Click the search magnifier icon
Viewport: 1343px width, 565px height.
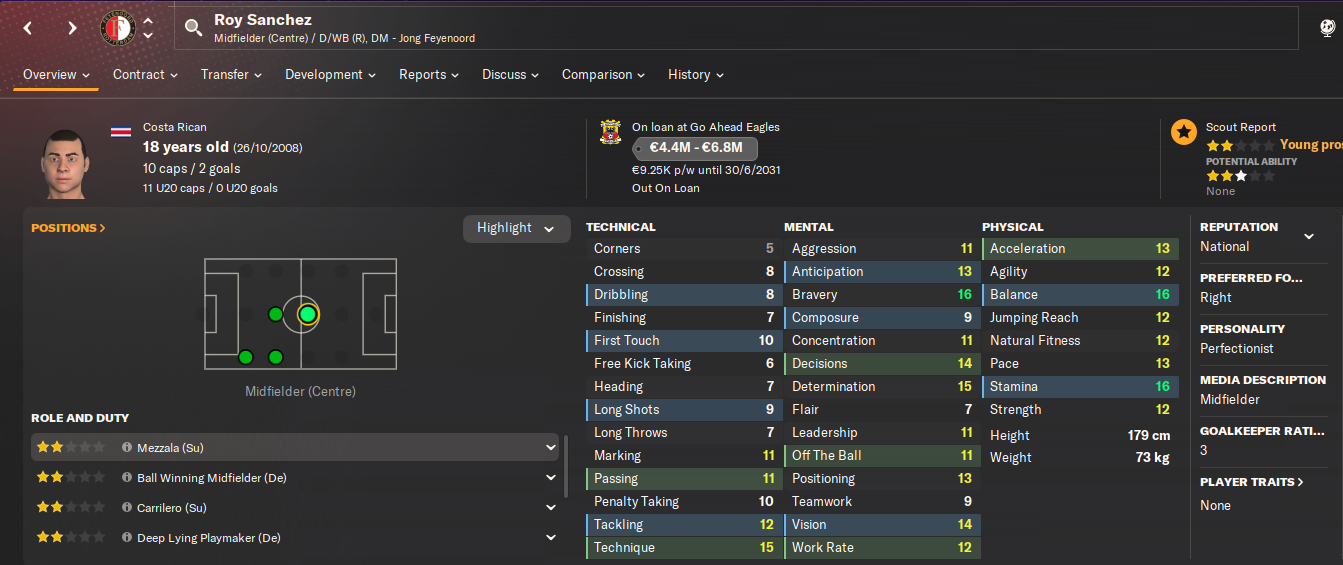pyautogui.click(x=195, y=28)
